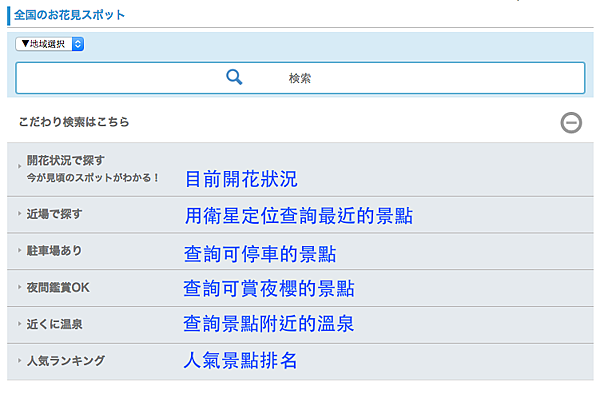The image size is (600, 394).
Task: Click the magnifying glass search icon
Action: 234,77
